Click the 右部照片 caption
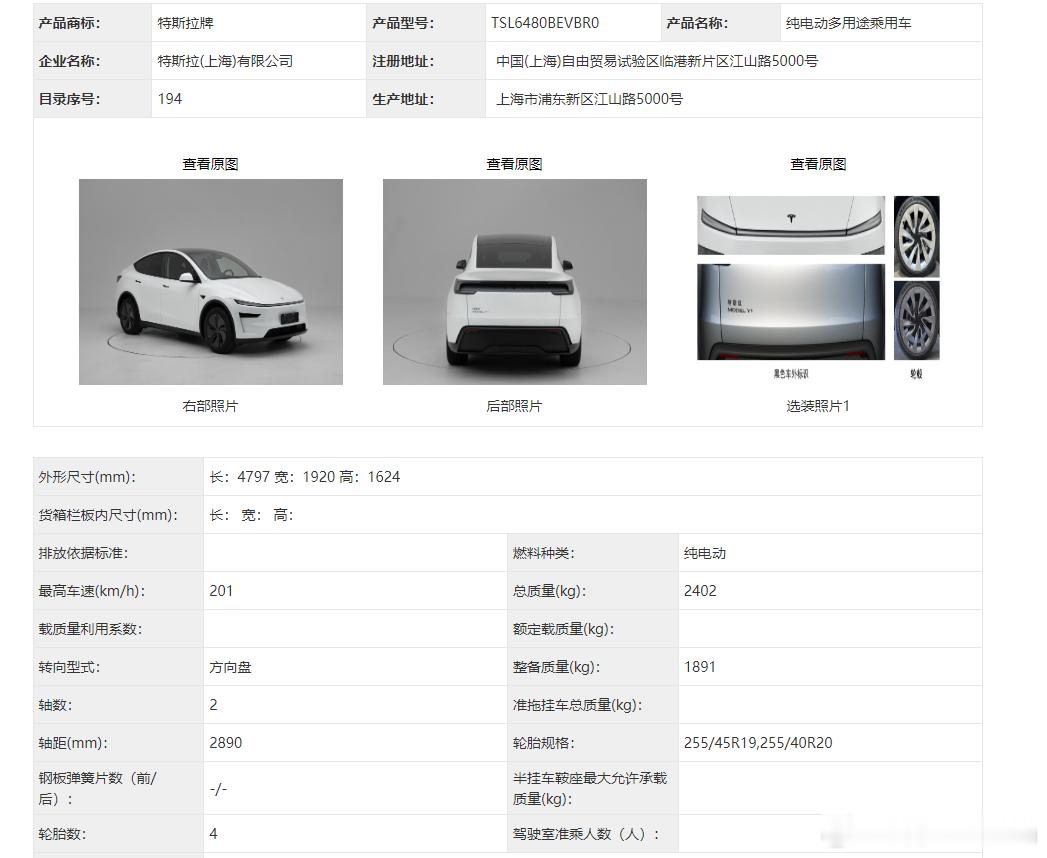This screenshot has height=858, width=1047. coord(210,406)
